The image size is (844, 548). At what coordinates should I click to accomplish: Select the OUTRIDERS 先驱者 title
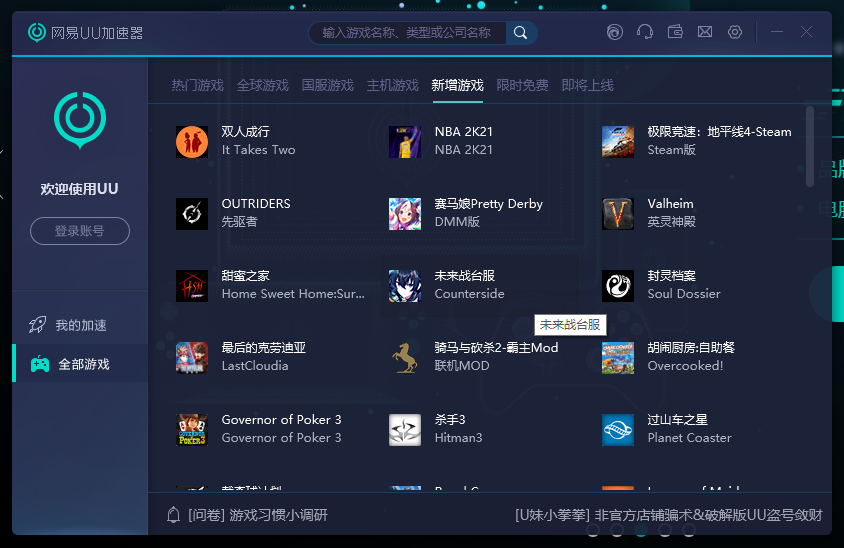coord(256,203)
